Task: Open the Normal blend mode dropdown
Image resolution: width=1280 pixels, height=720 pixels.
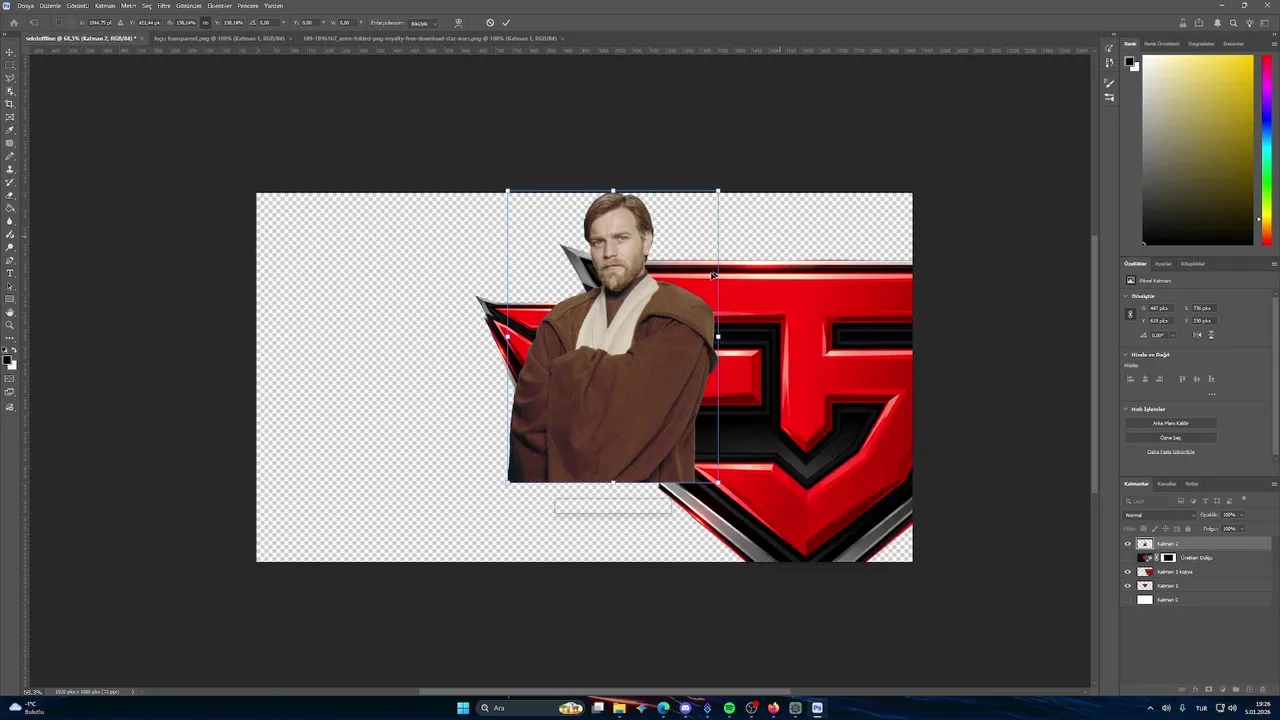Action: (x=1160, y=515)
